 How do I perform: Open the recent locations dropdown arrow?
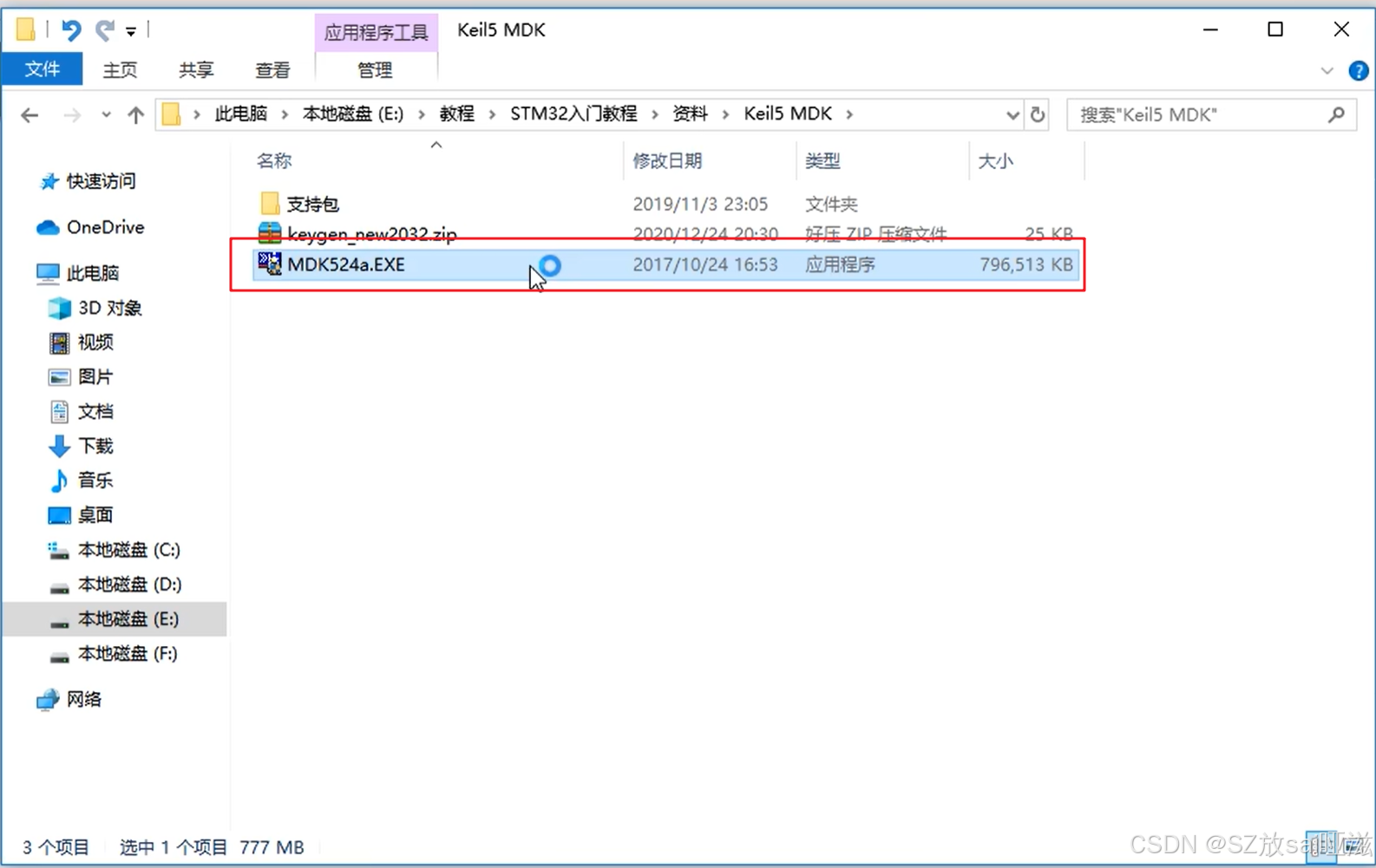(106, 114)
